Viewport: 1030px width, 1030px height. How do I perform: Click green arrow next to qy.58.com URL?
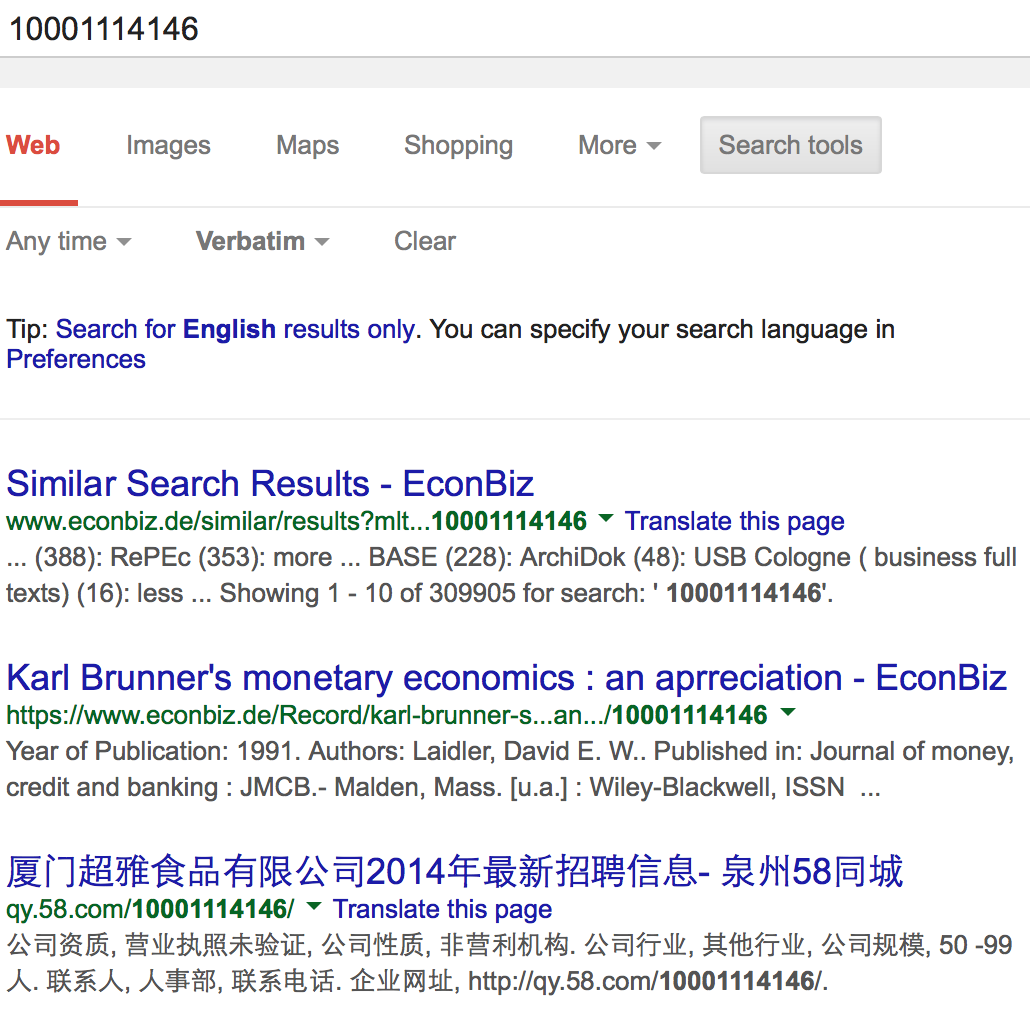click(x=313, y=907)
